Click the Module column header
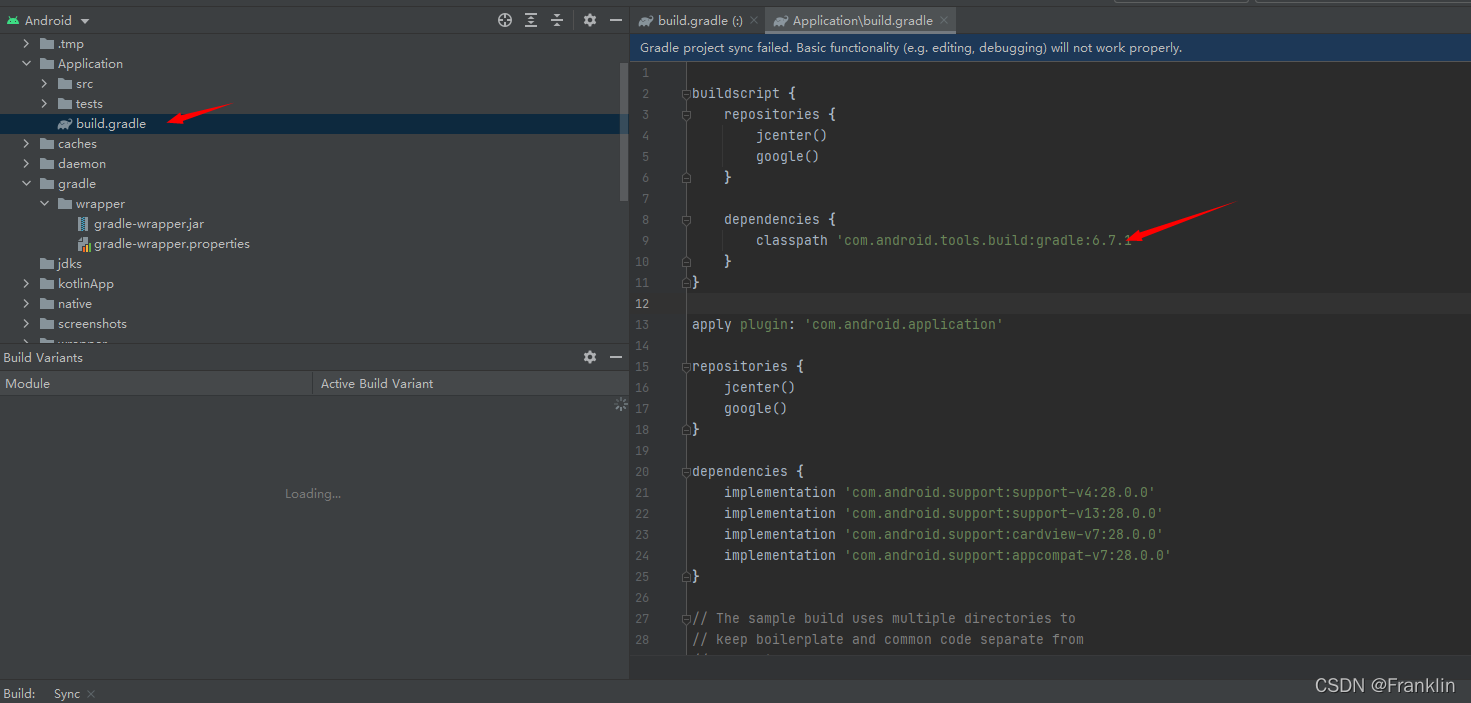Viewport: 1471px width, 703px height. tap(156, 383)
